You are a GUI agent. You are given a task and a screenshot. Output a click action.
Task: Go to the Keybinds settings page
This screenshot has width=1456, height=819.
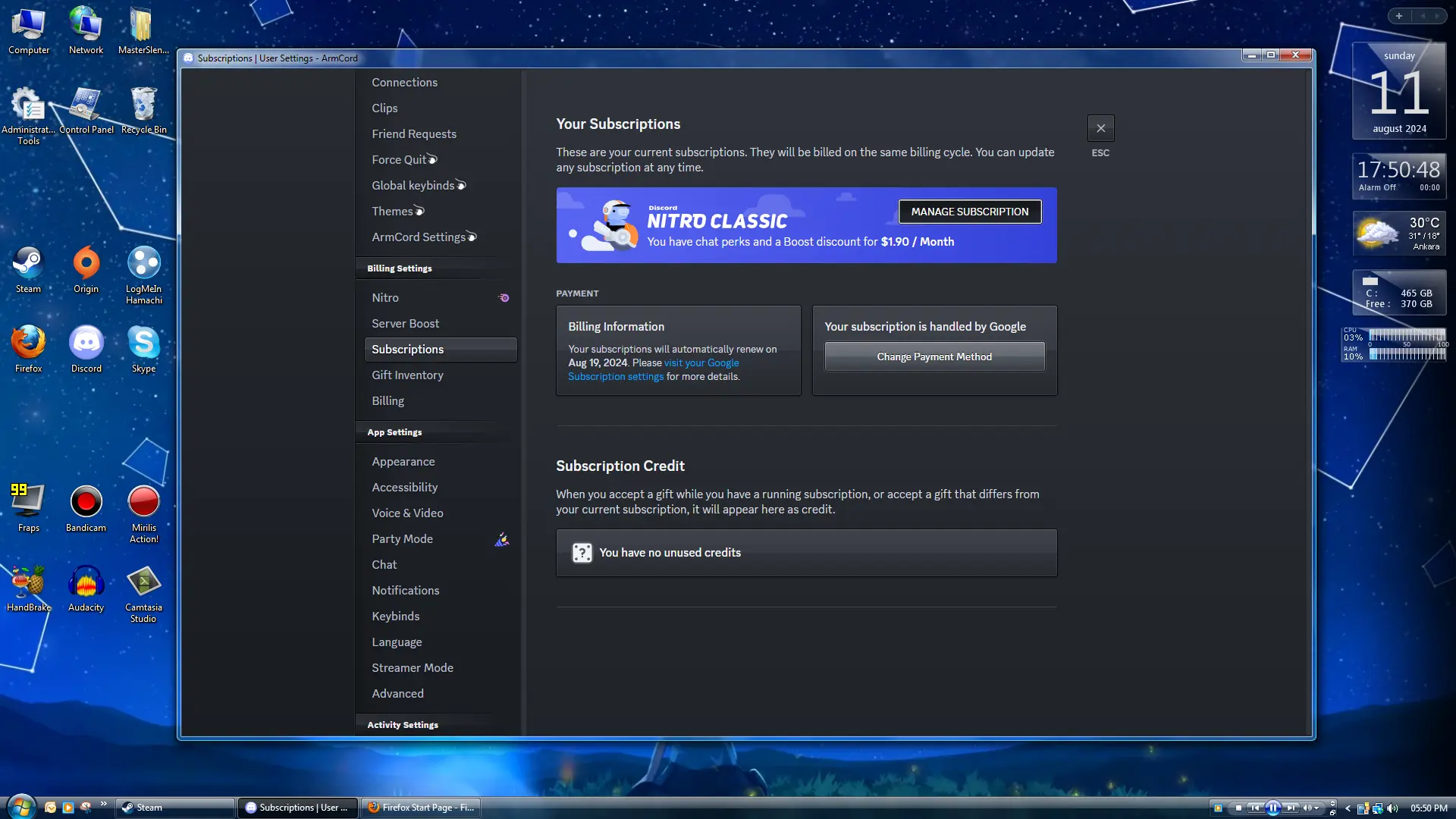395,617
